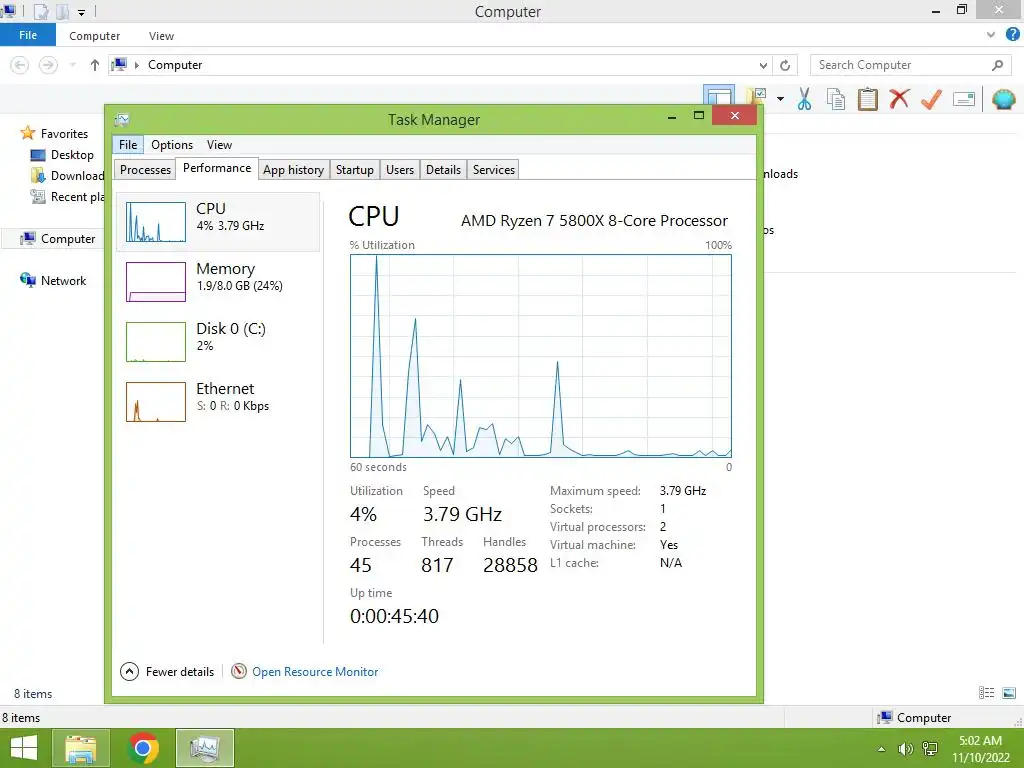
Task: Click the New folder icon in Quick Access Toolbar
Action: 63,12
